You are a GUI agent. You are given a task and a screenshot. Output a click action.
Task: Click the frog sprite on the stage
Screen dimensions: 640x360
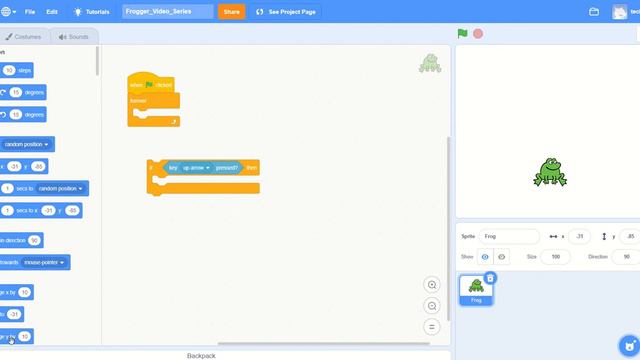(550, 172)
